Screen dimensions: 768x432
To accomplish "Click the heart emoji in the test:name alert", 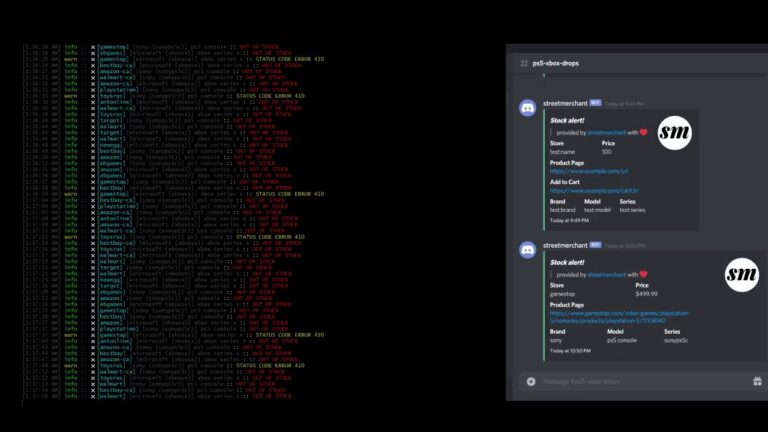I will (x=644, y=132).
